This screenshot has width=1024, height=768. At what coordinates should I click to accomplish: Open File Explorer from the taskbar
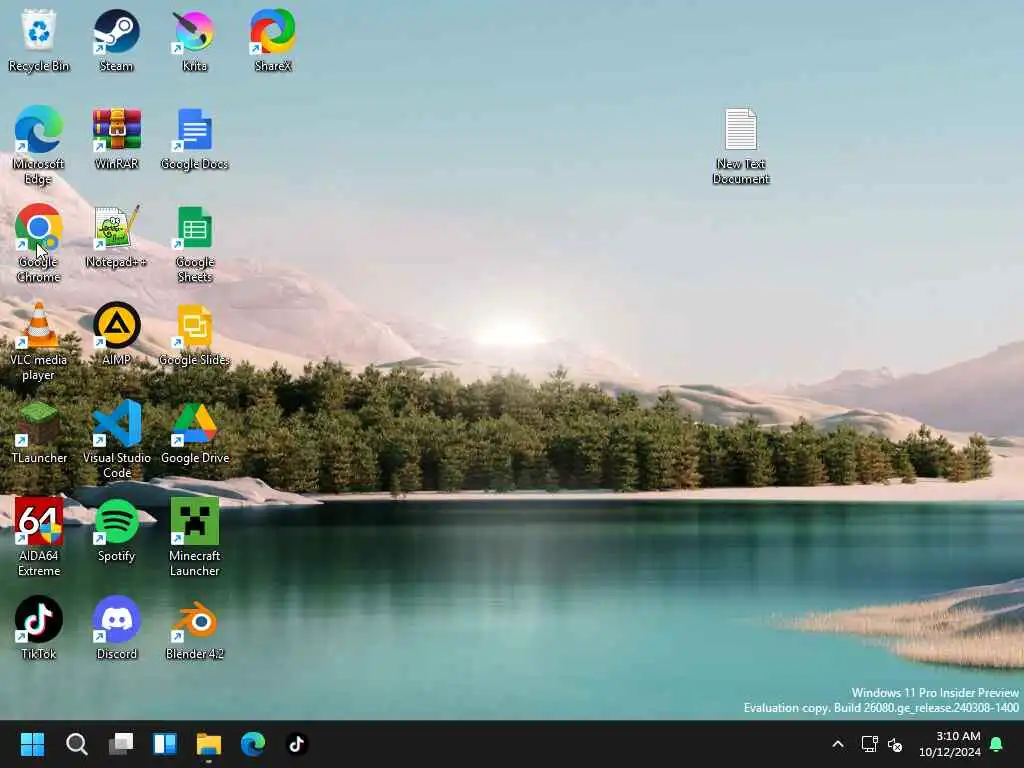pos(209,744)
